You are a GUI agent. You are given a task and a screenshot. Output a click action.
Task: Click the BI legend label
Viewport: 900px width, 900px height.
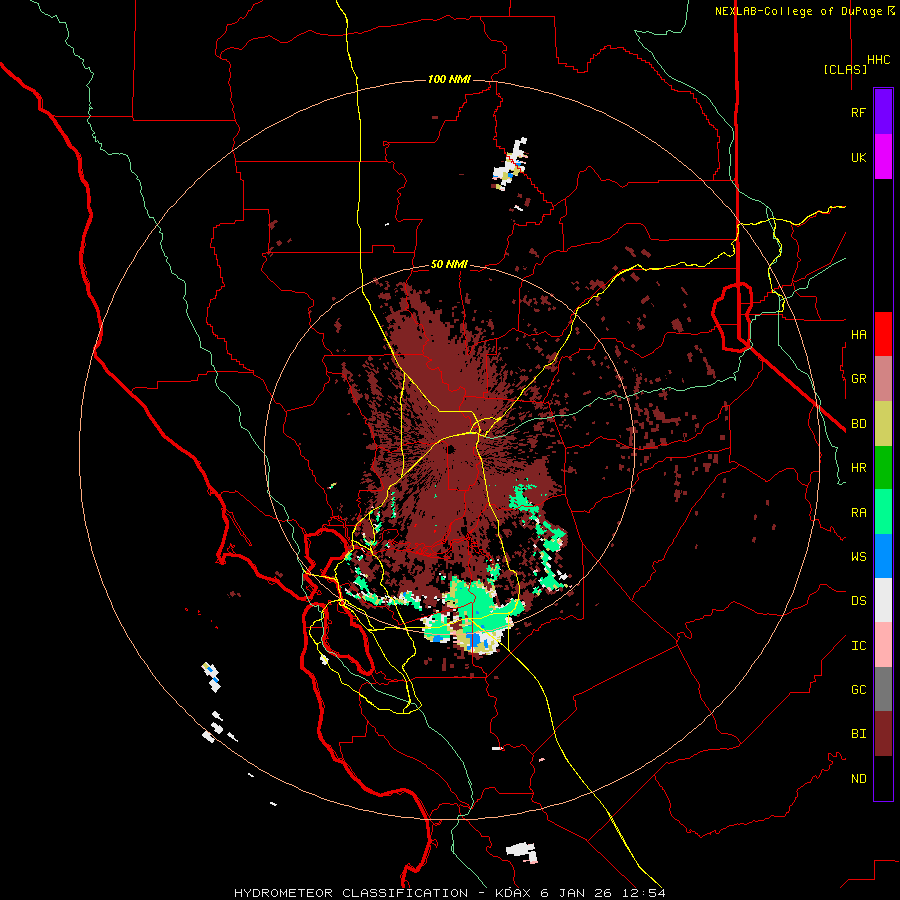858,734
